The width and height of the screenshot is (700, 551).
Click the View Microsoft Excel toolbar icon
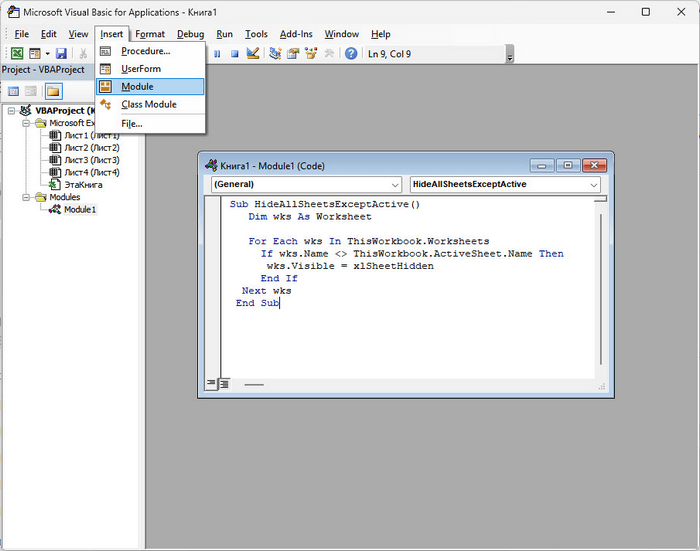(x=17, y=53)
